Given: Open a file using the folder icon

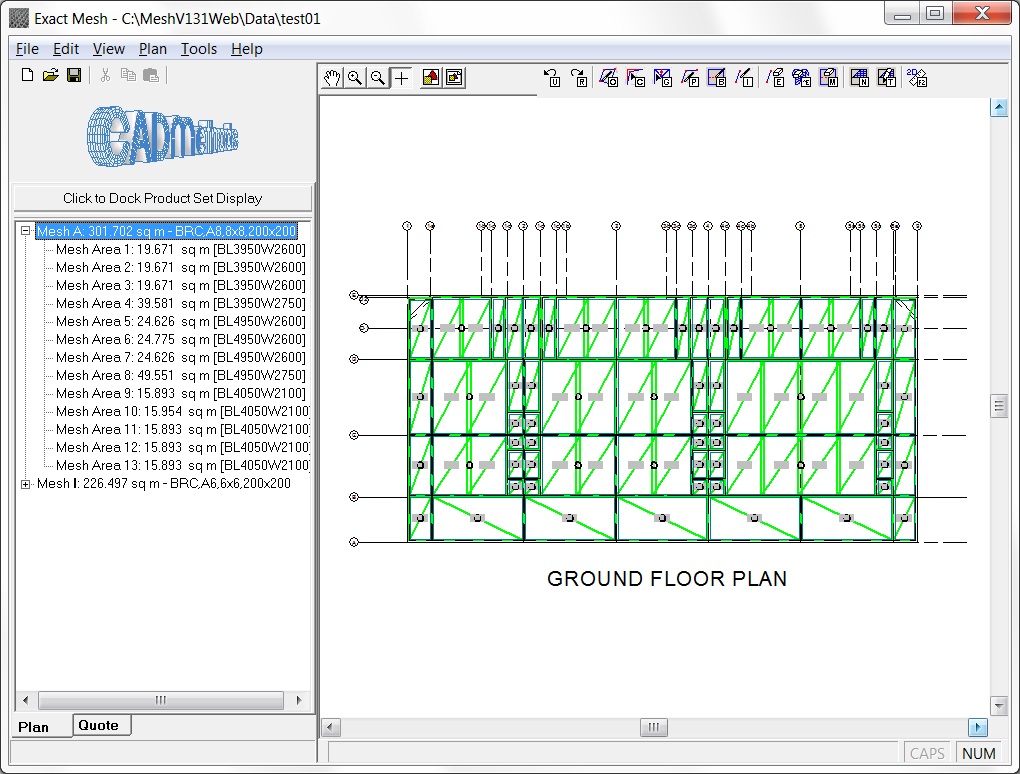Looking at the screenshot, I should 50,75.
